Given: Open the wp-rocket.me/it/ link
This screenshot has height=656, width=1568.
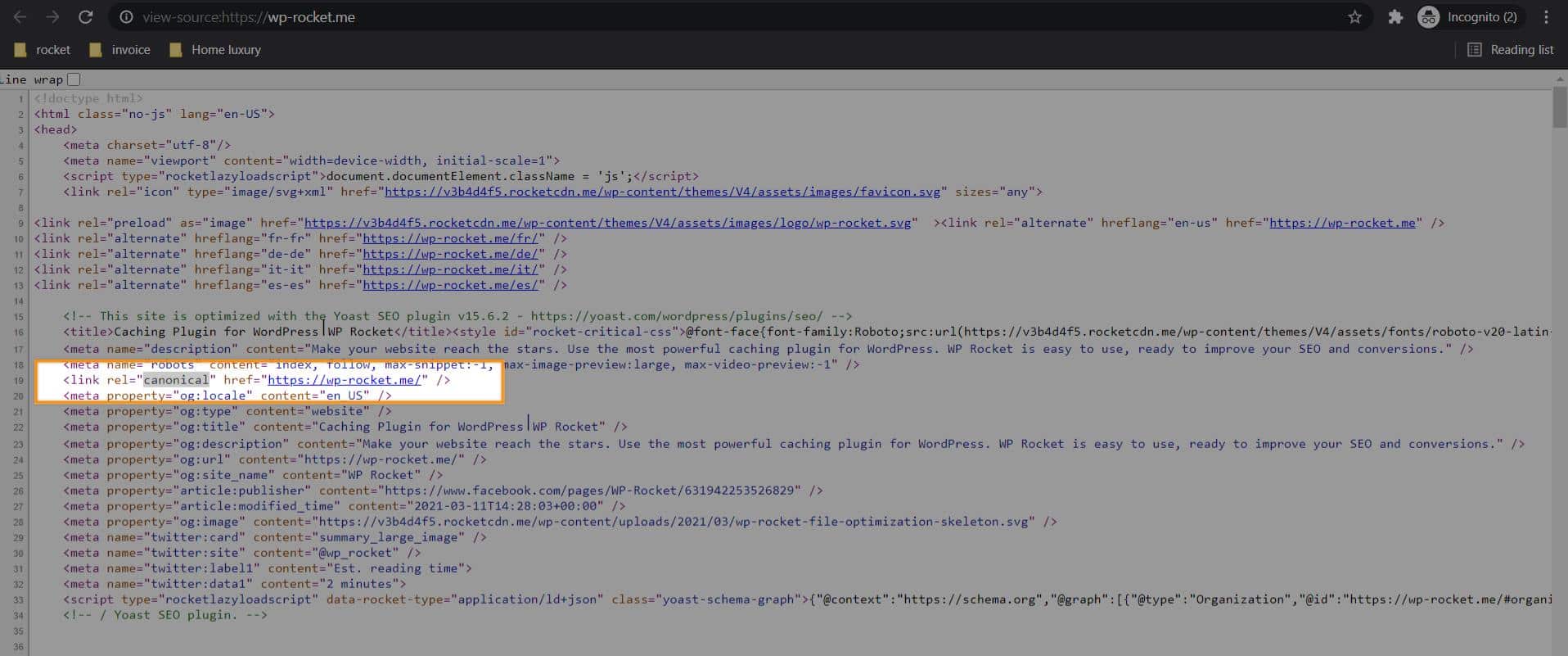Looking at the screenshot, I should [450, 269].
